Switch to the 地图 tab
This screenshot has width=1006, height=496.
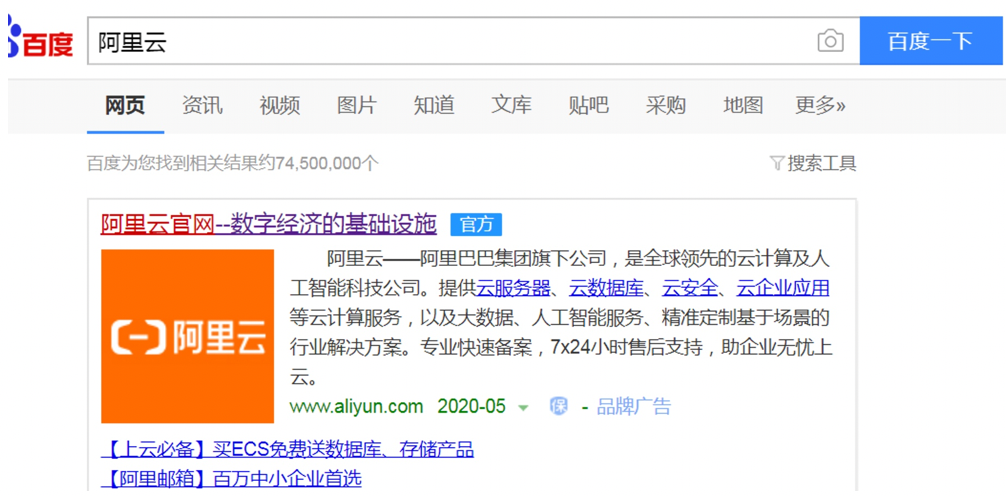(743, 105)
